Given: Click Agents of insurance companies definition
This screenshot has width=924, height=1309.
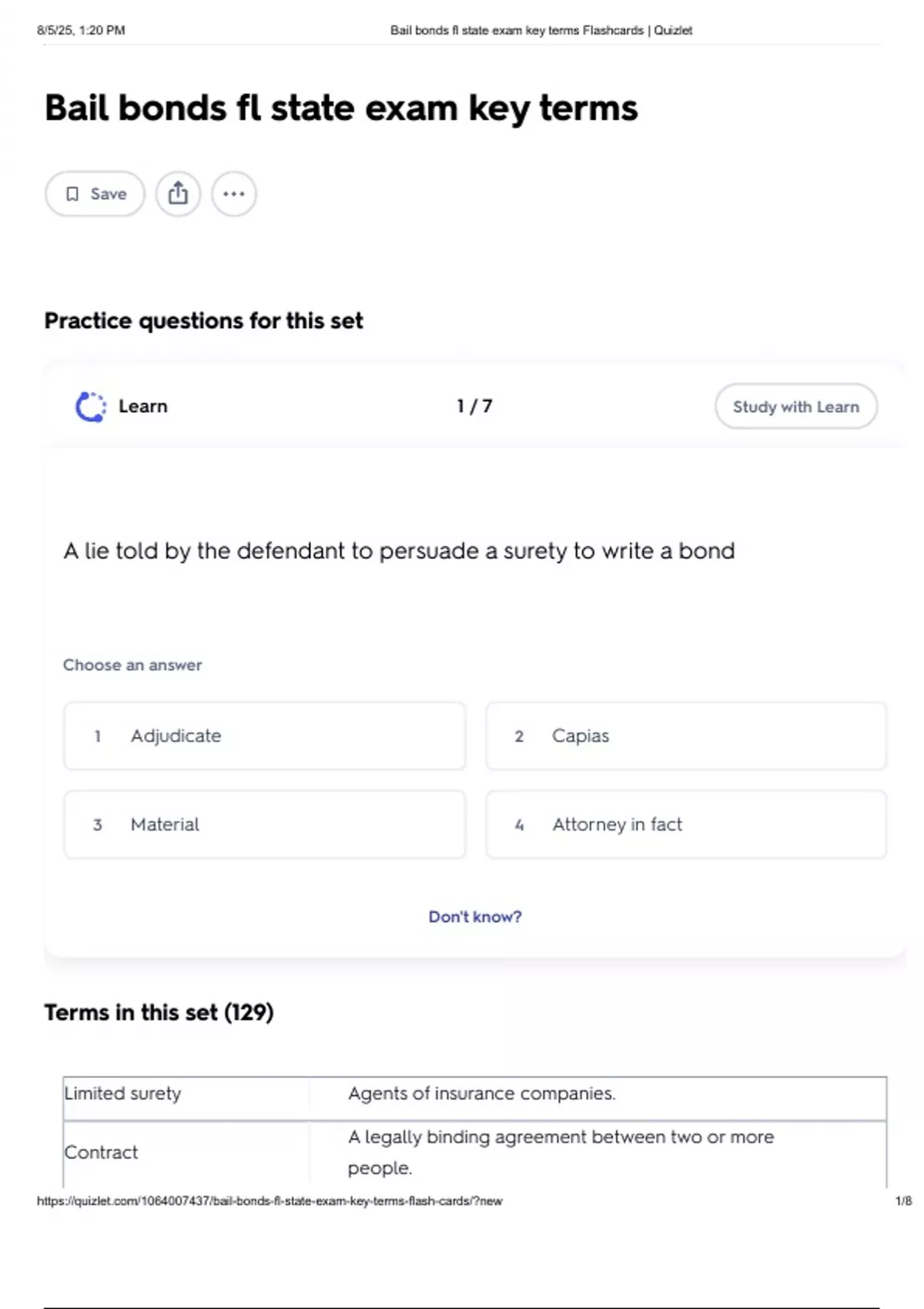Looking at the screenshot, I should click(x=481, y=1094).
